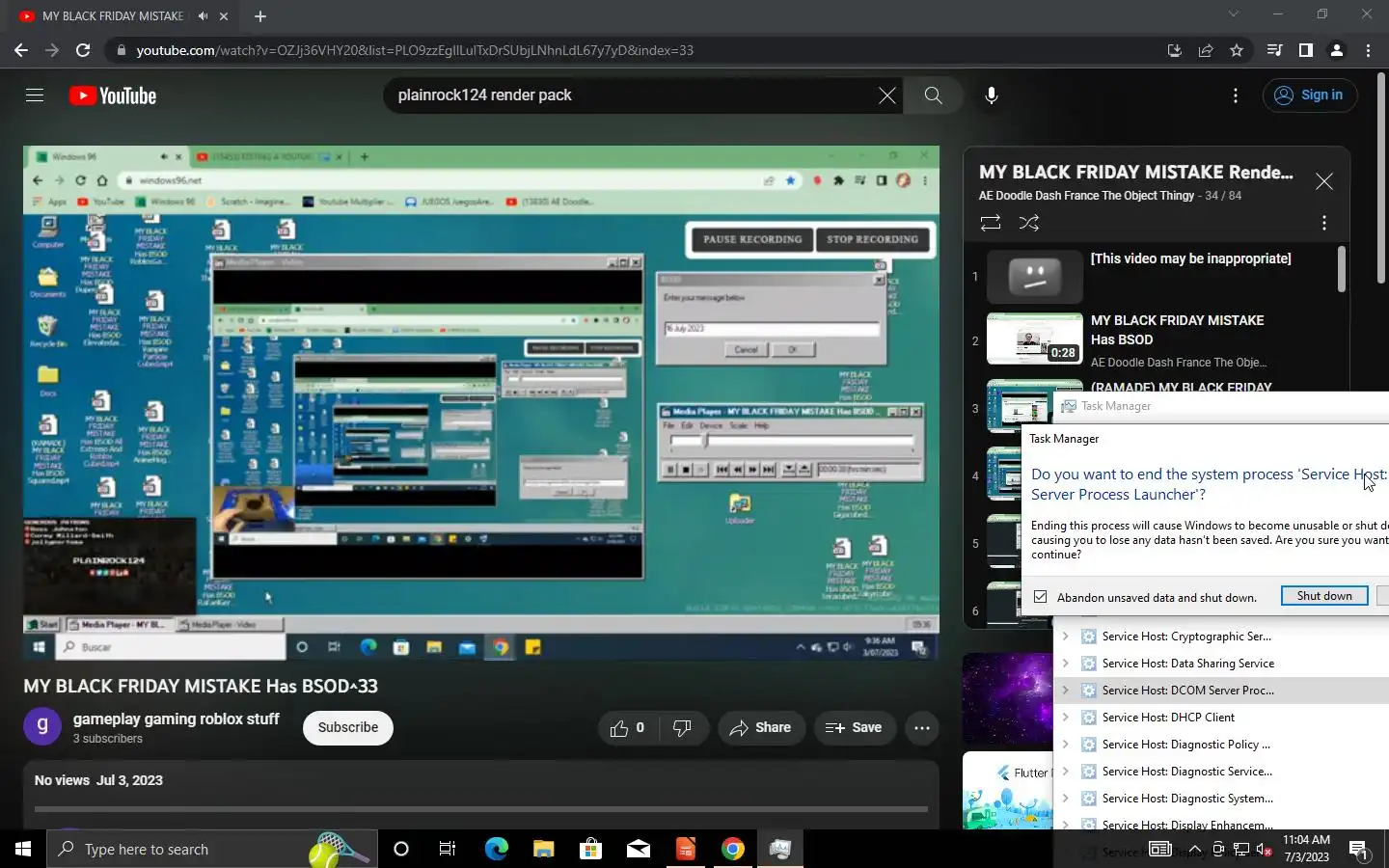Play the MY BLACK FRIDAY MISTAKE video player
The image size is (1389, 868).
tap(481, 402)
